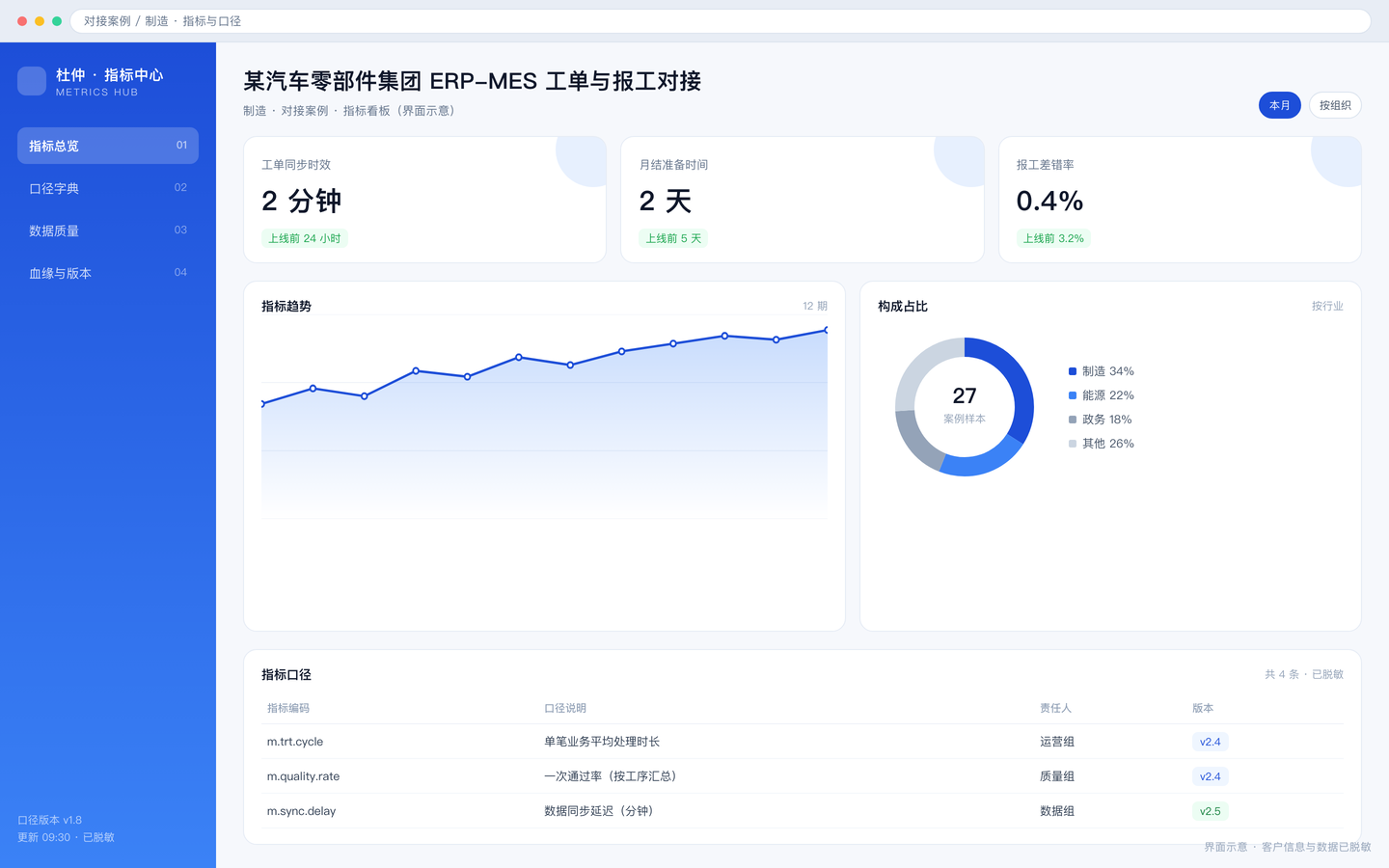1389x868 pixels.
Task: Click the 制造 34% legend color swatch
Action: [1073, 371]
